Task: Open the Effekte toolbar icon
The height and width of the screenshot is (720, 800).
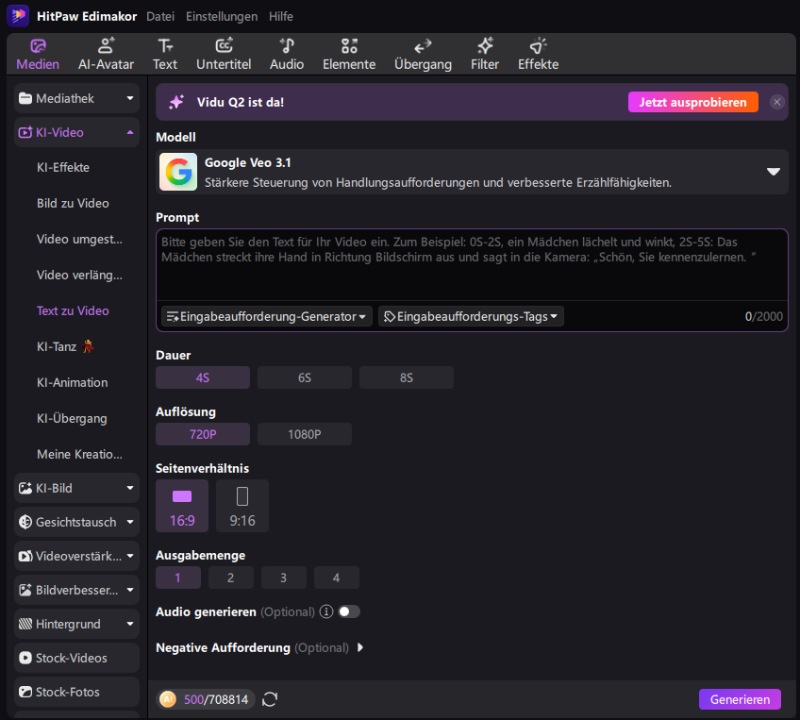Action: [538, 54]
